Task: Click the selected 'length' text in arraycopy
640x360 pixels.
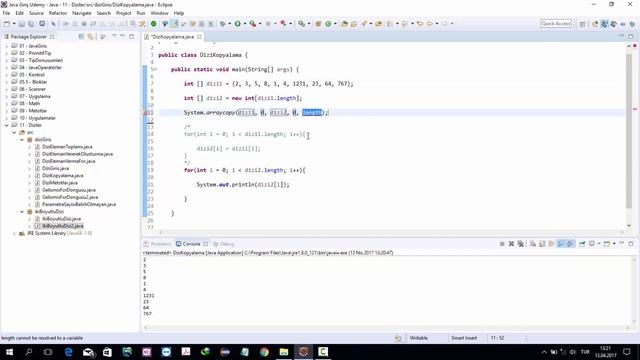Action: click(x=312, y=113)
